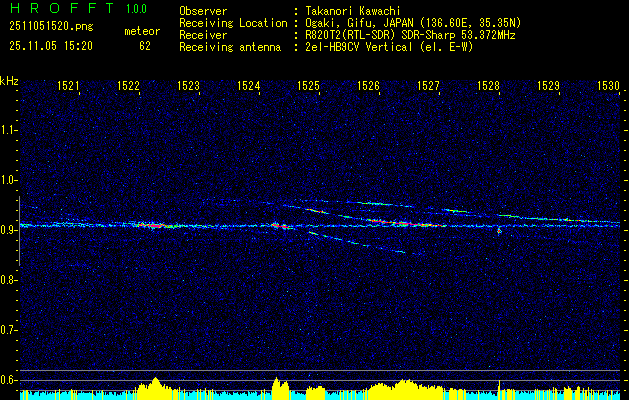Click the meteor count 62
The height and width of the screenshot is (400, 629).
[x=145, y=46]
